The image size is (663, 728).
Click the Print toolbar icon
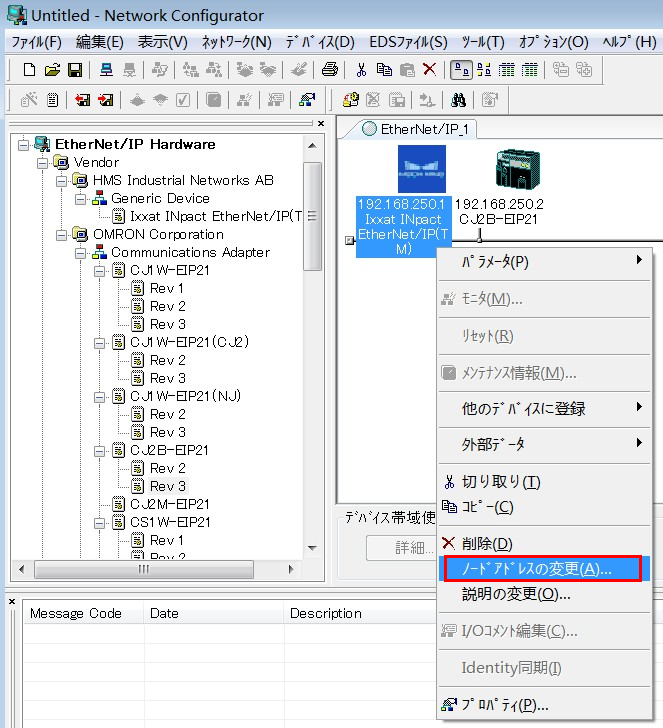click(329, 69)
